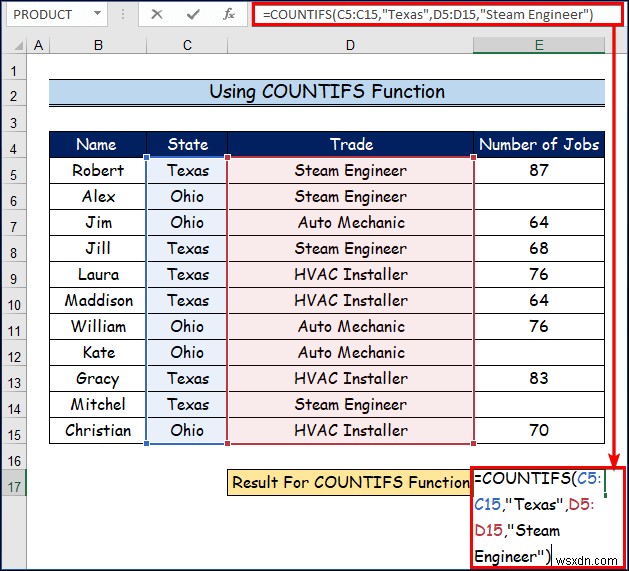Click the Number of Jobs value 70

pos(539,431)
